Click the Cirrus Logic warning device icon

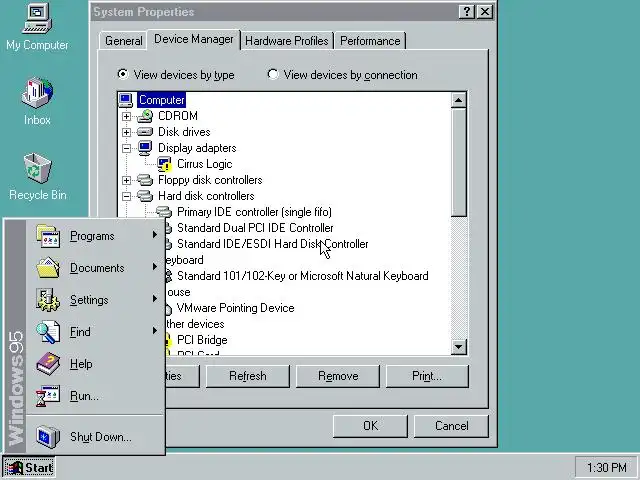[164, 164]
